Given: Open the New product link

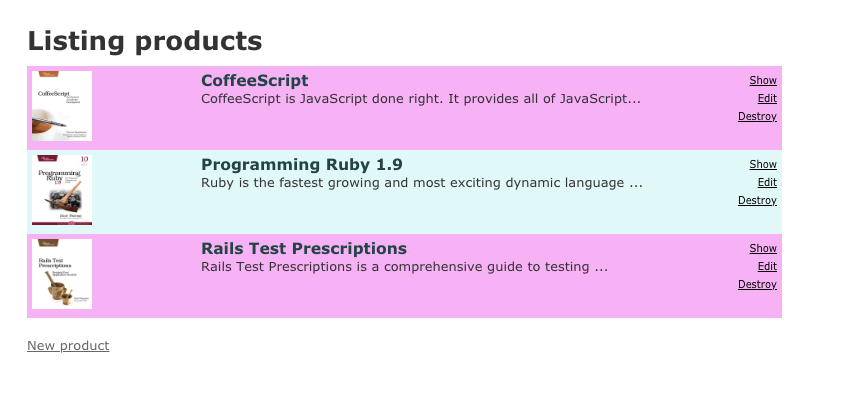Looking at the screenshot, I should 68,345.
